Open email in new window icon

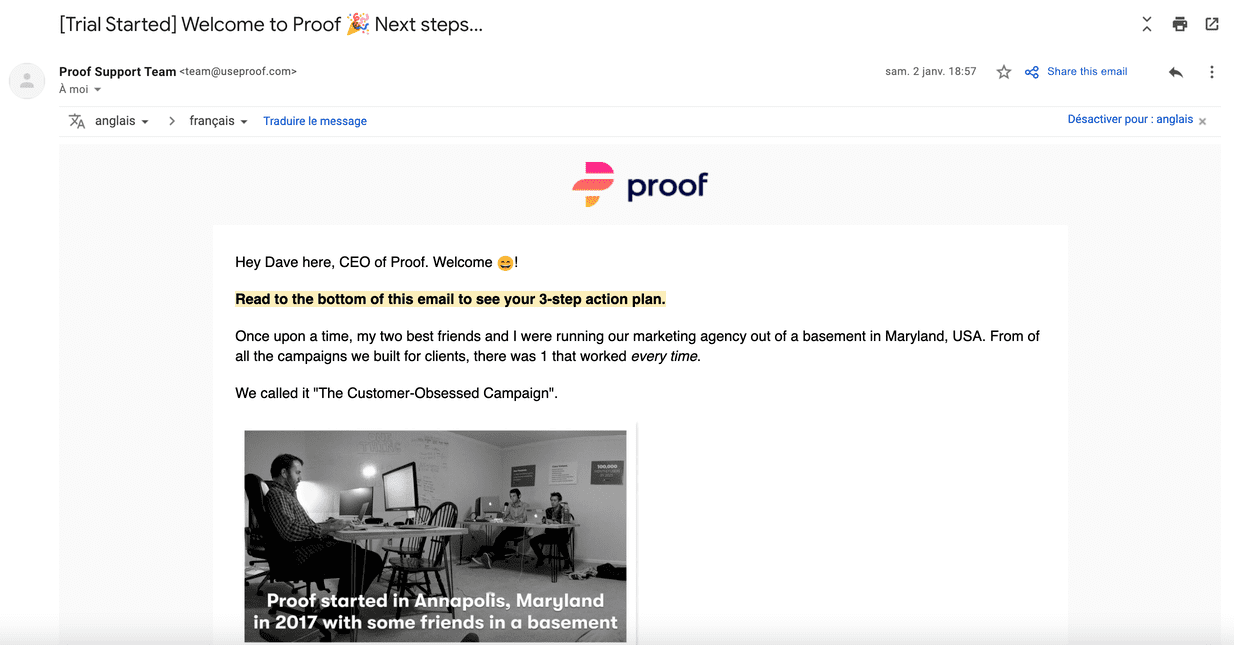pyautogui.click(x=1212, y=25)
